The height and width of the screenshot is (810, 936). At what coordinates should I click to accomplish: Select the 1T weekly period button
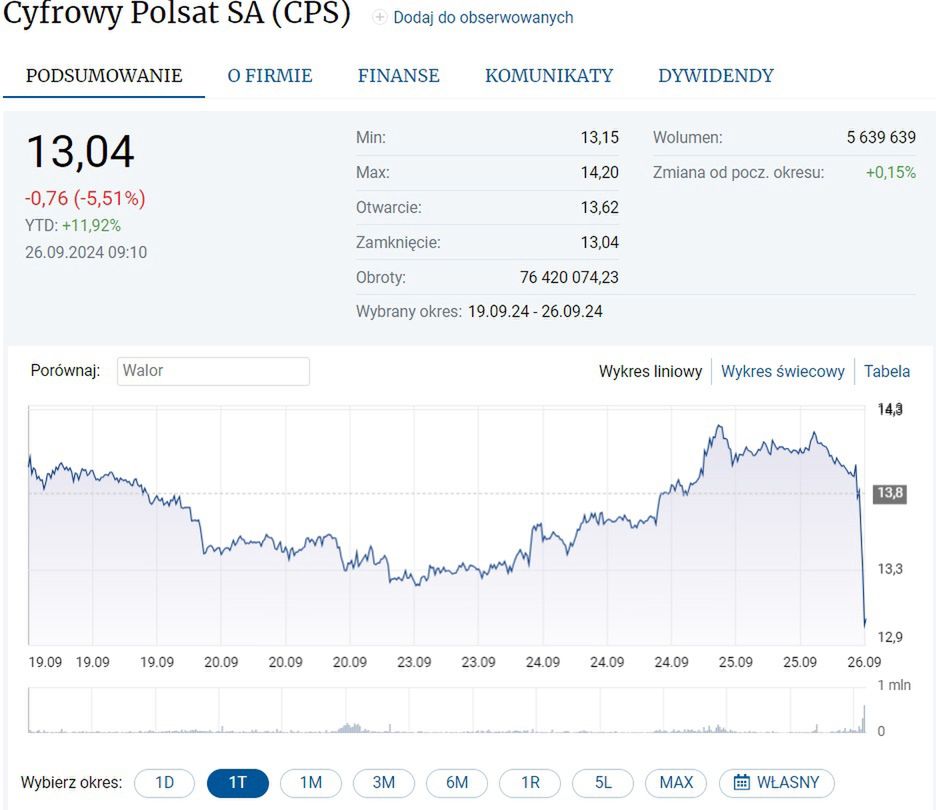[238, 783]
